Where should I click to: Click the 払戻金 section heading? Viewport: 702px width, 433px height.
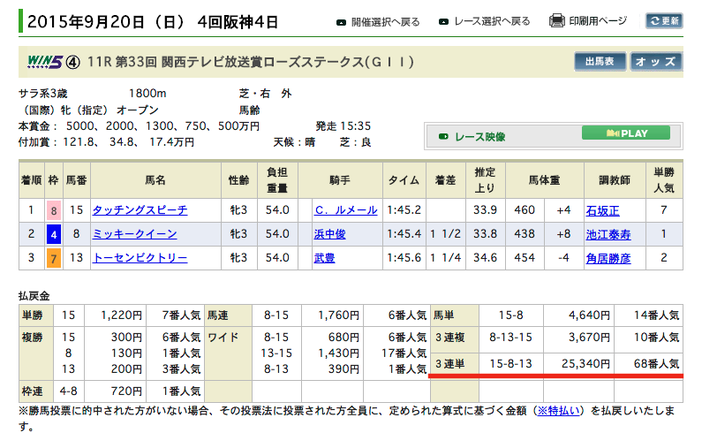(34, 296)
